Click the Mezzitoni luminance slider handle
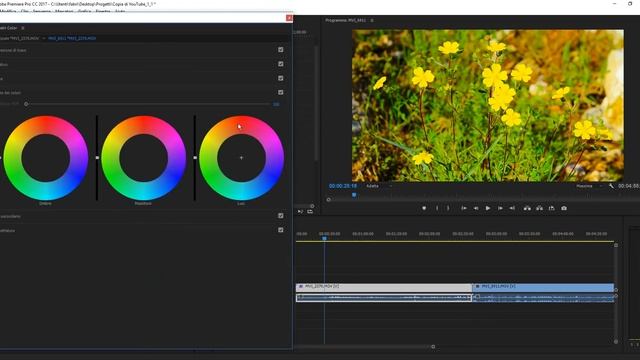This screenshot has width=640, height=360. [x=97, y=158]
